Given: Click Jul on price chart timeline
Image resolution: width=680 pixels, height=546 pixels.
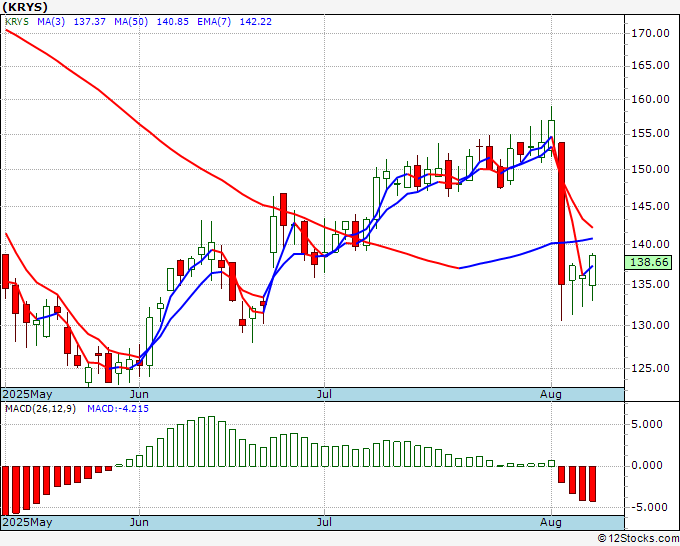Looking at the screenshot, I should click(324, 394).
